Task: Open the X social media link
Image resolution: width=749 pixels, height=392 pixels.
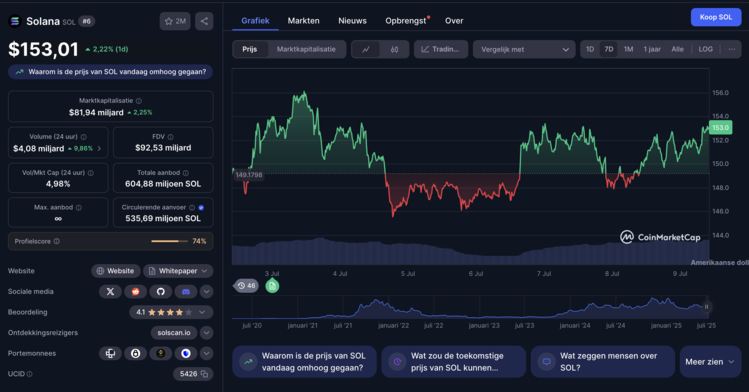Action: click(x=110, y=291)
